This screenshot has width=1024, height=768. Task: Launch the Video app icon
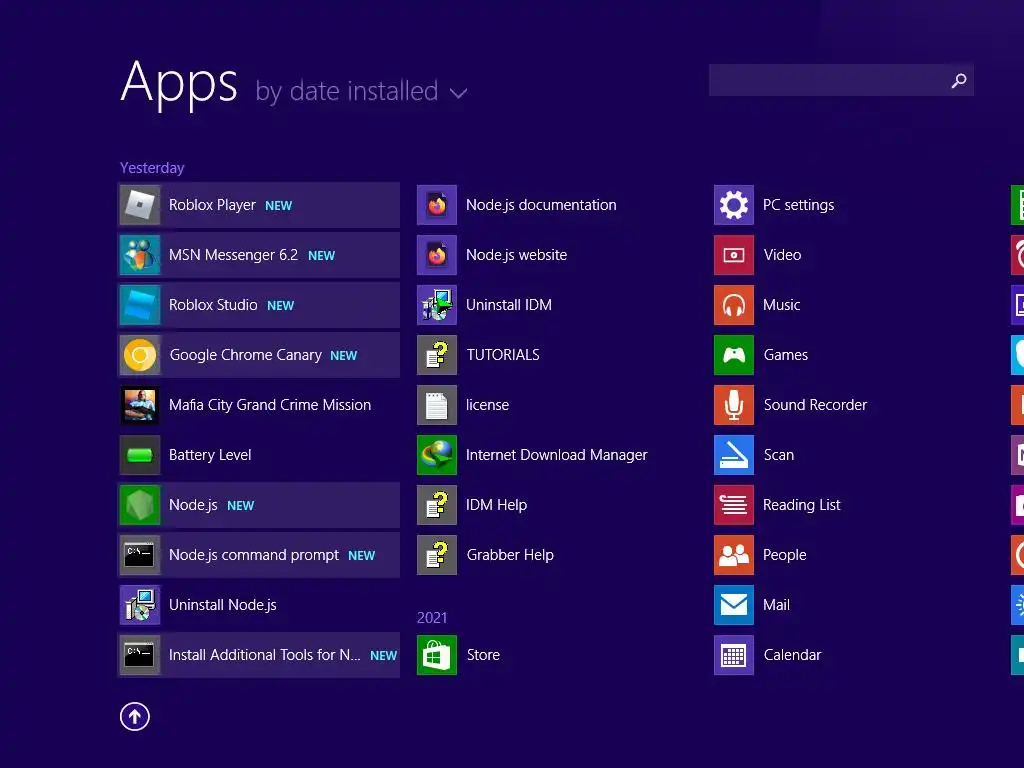(734, 255)
